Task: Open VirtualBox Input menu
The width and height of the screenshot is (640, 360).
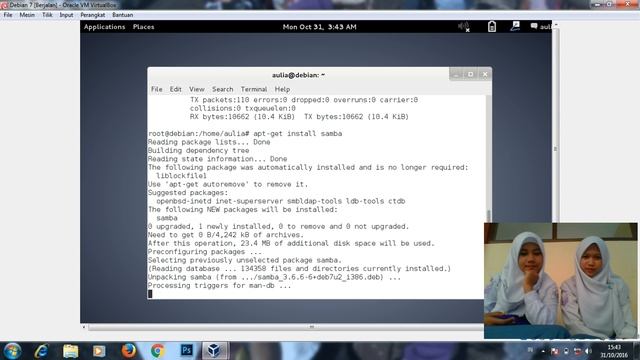Action: [66, 15]
